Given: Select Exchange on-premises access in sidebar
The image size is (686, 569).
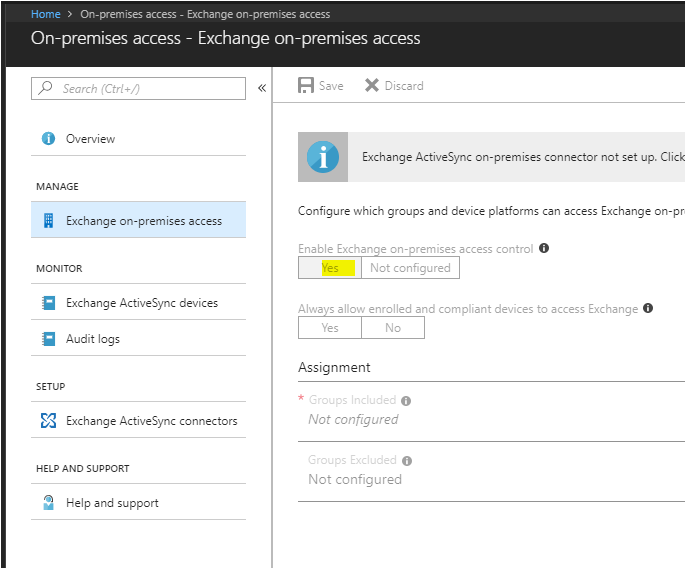Looking at the screenshot, I should pyautogui.click(x=138, y=220).
